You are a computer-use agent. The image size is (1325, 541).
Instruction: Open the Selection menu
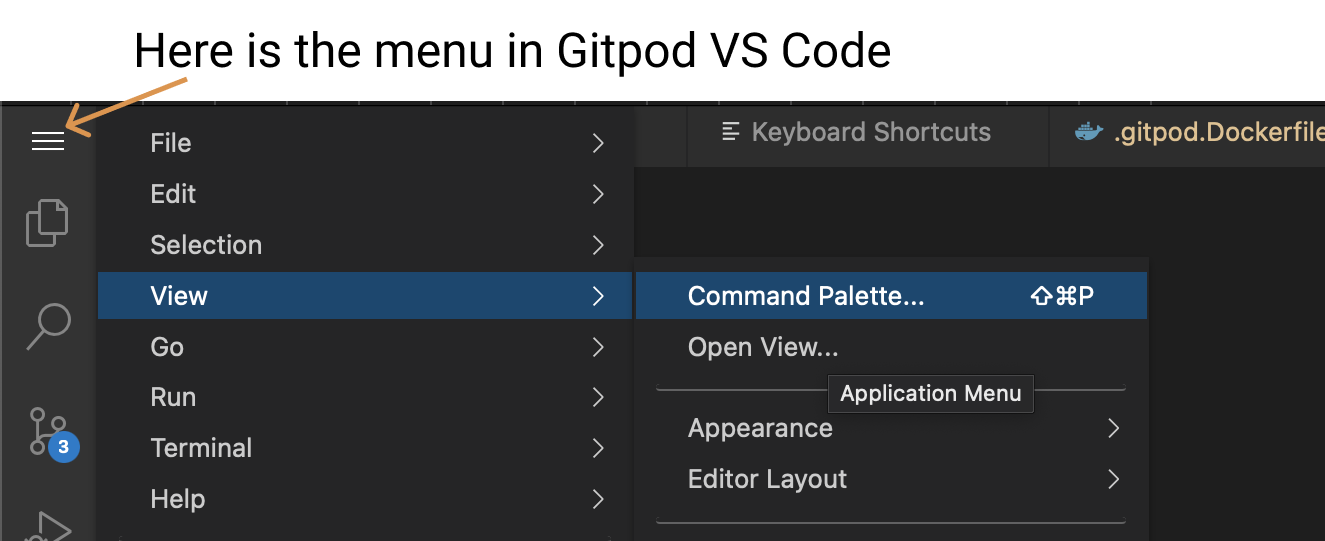tap(206, 245)
